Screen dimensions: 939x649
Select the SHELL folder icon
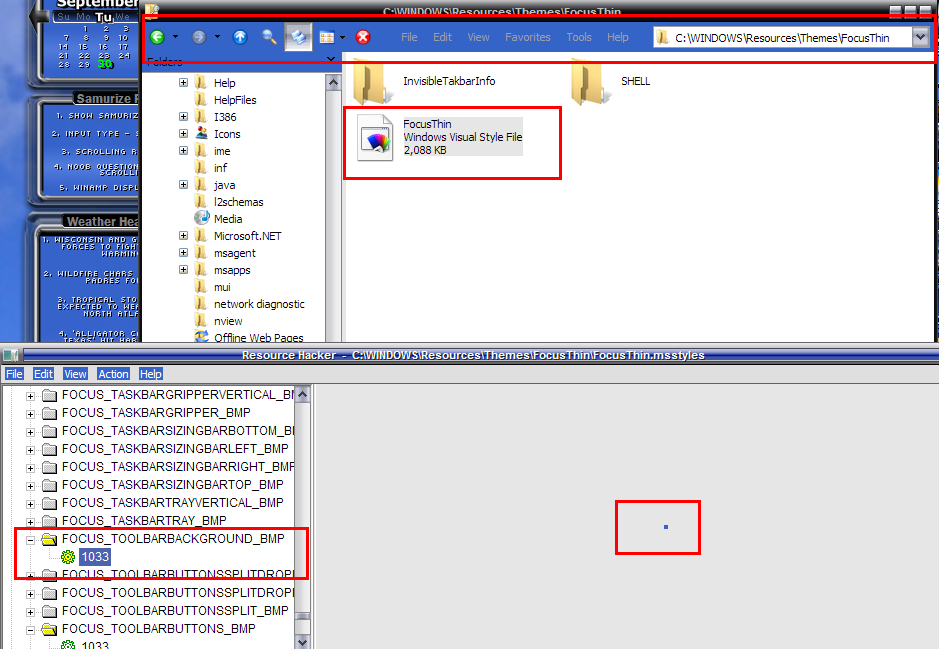click(x=590, y=83)
